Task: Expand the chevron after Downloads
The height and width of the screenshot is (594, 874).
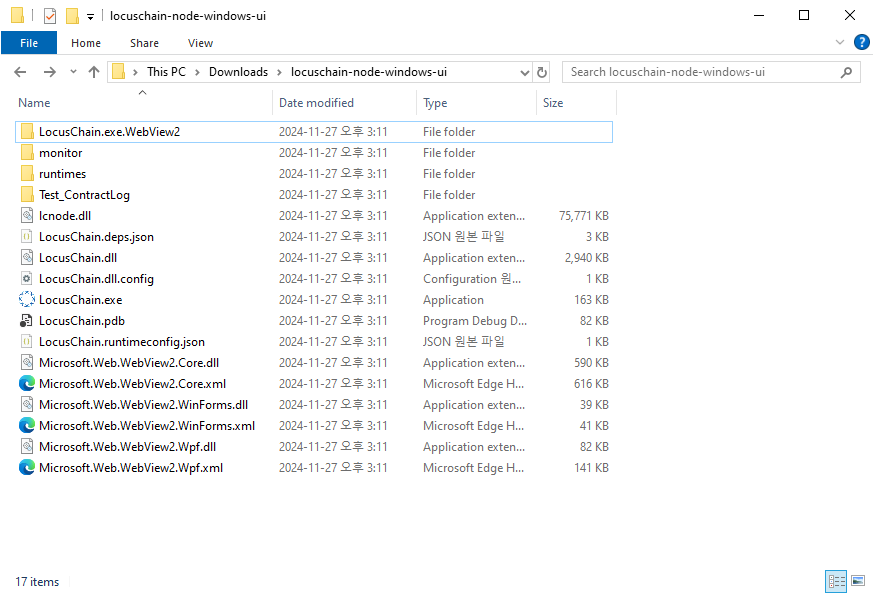Action: (x=279, y=72)
